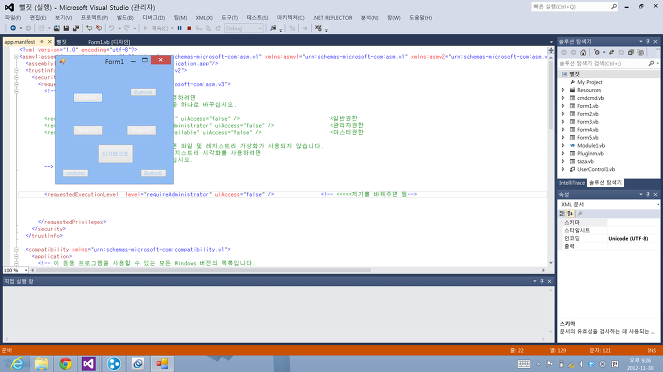Select the Unicode (UTF-8) encoding value
The width and height of the screenshot is (663, 372).
[628, 238]
